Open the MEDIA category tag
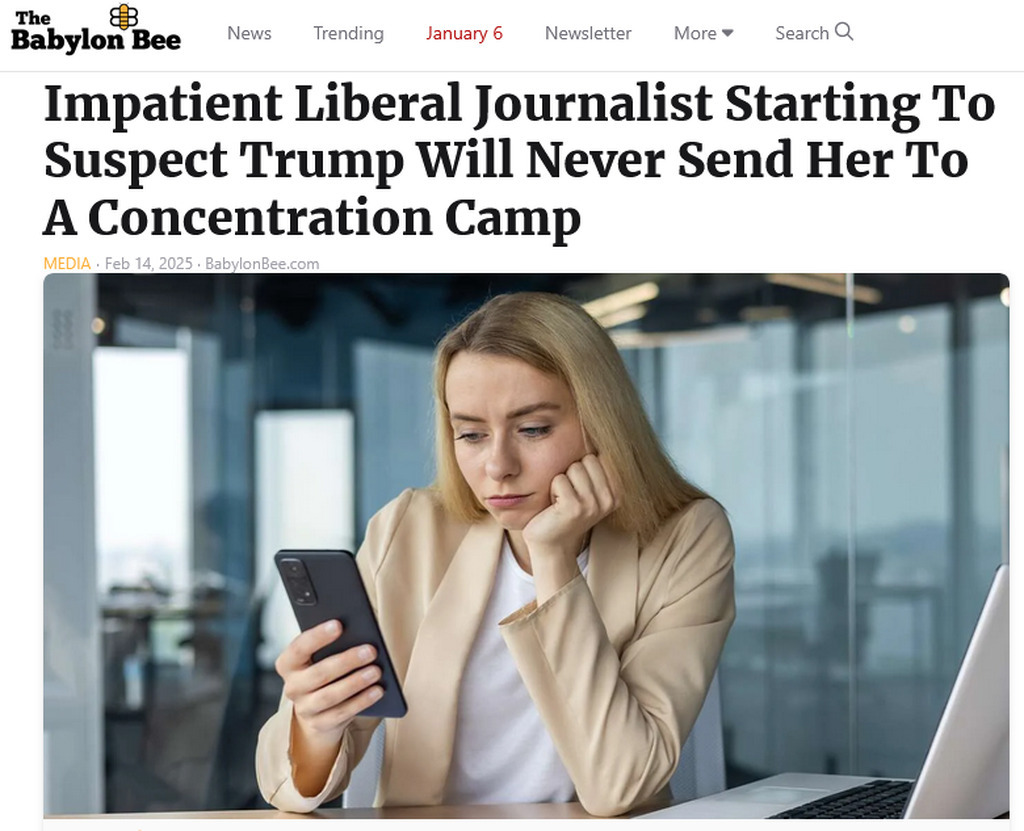 (67, 263)
